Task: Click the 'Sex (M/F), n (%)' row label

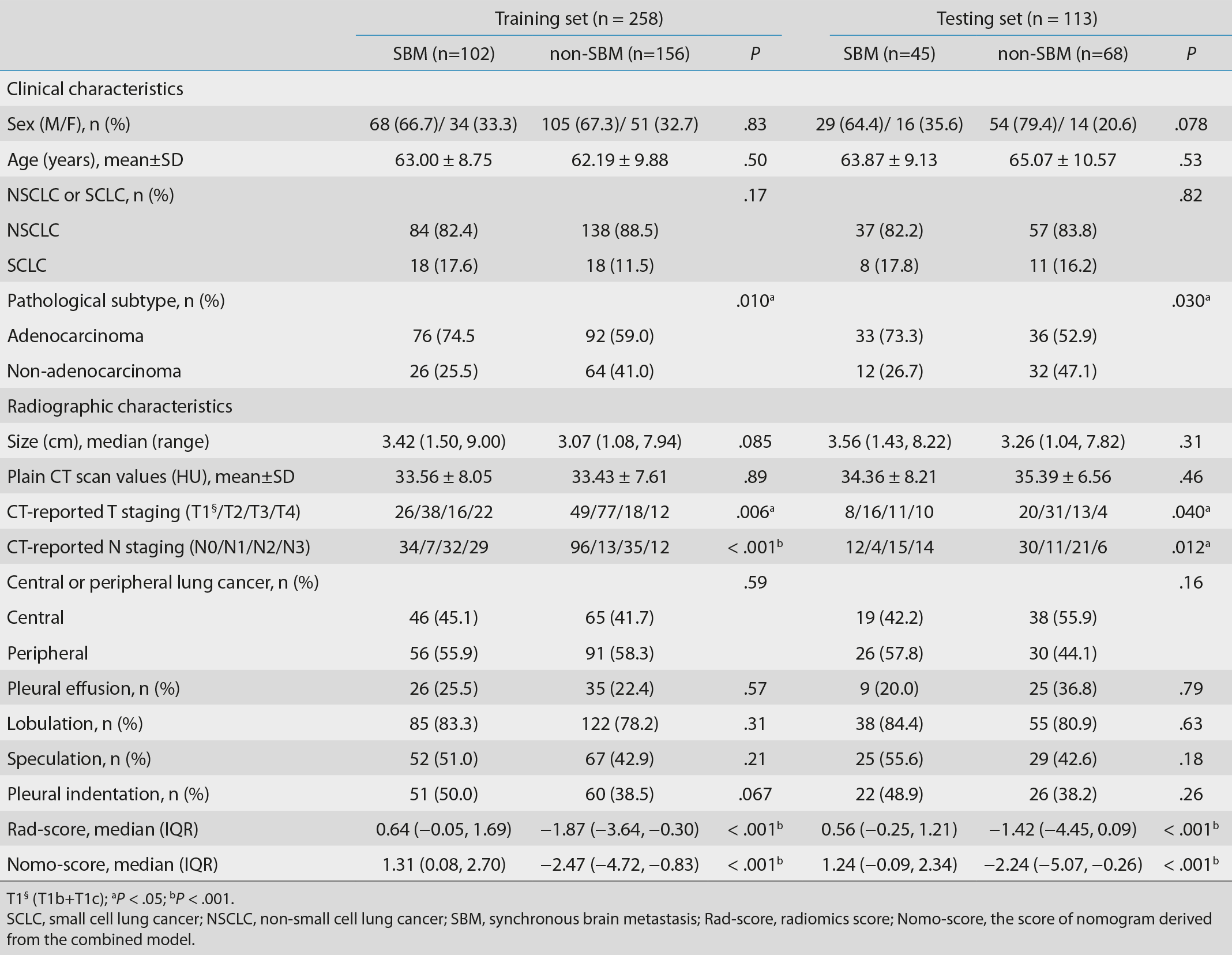Action: 69,124
